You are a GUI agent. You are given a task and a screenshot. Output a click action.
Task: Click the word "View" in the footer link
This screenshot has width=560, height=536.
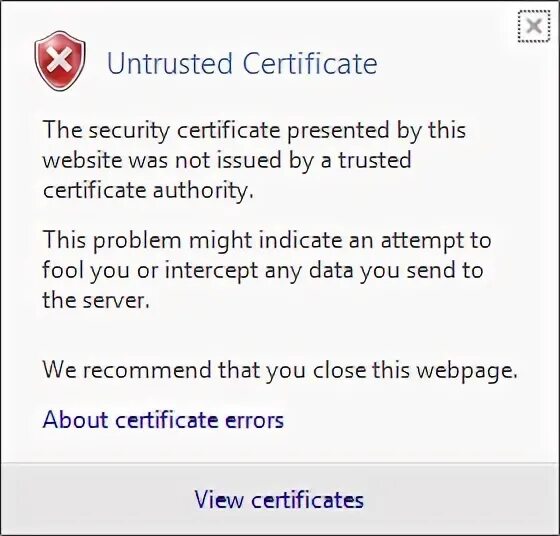tap(219, 499)
